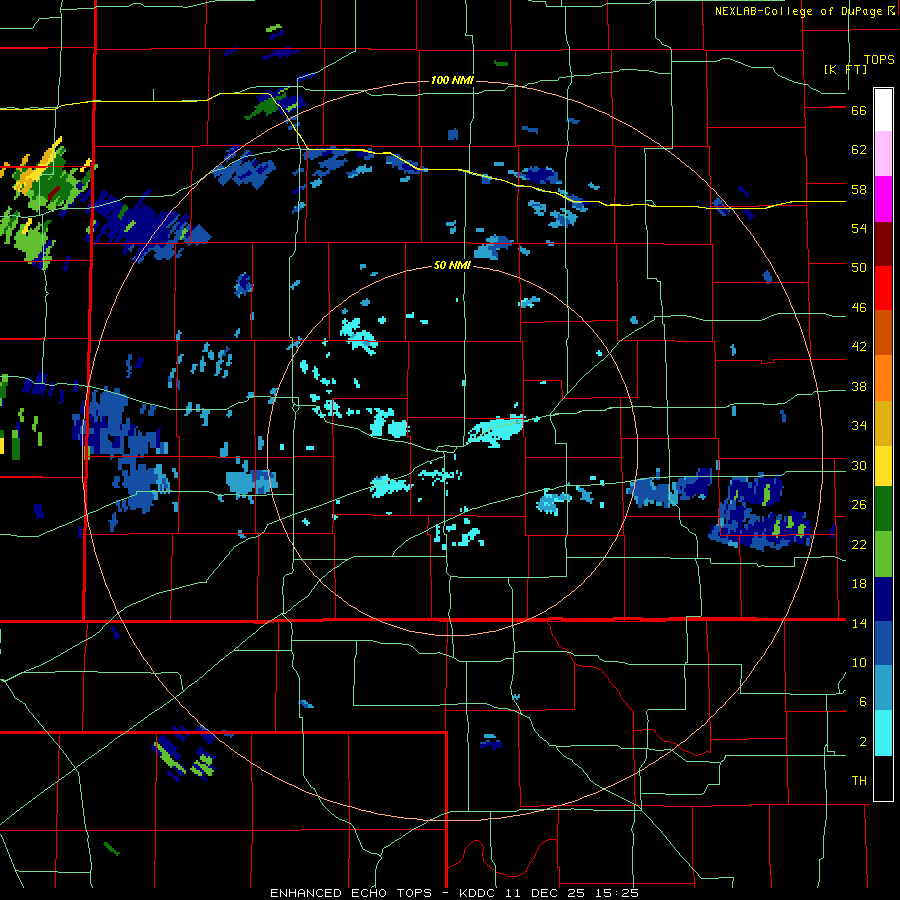
Task: Click the white 66 kft legend swatch
Action: click(x=883, y=110)
